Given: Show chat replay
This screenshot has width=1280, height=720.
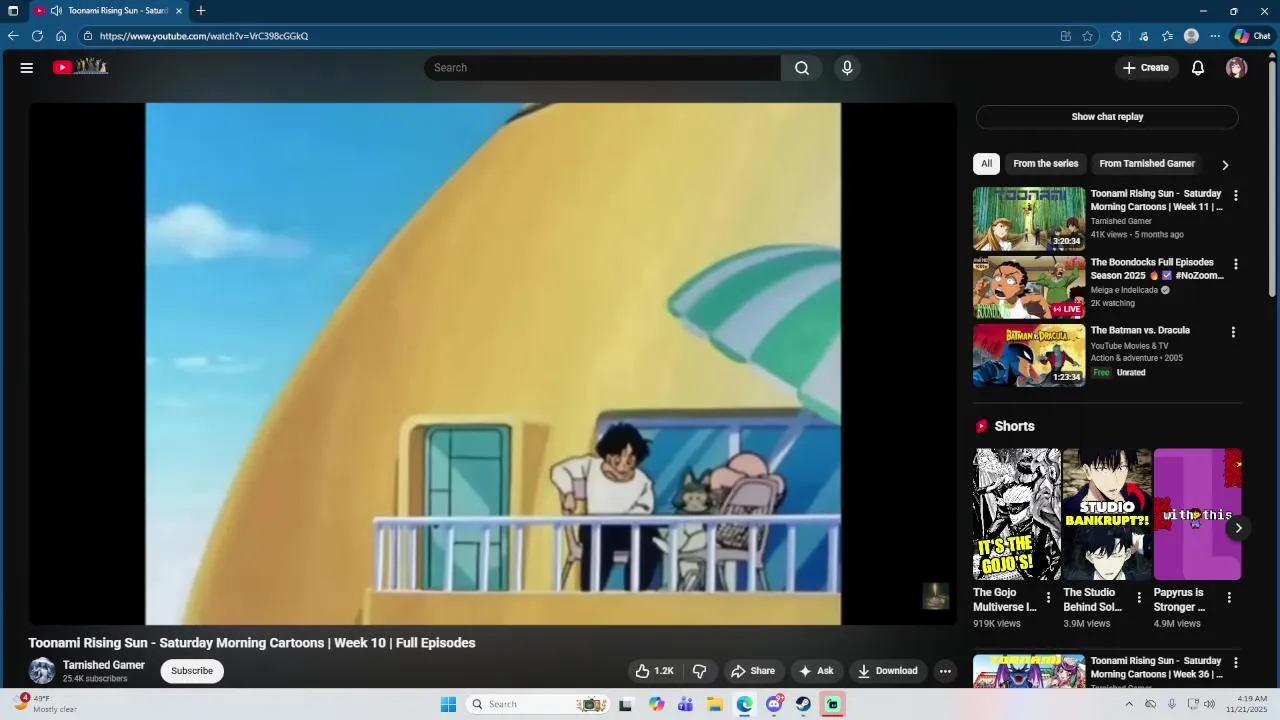Looking at the screenshot, I should click(1107, 117).
